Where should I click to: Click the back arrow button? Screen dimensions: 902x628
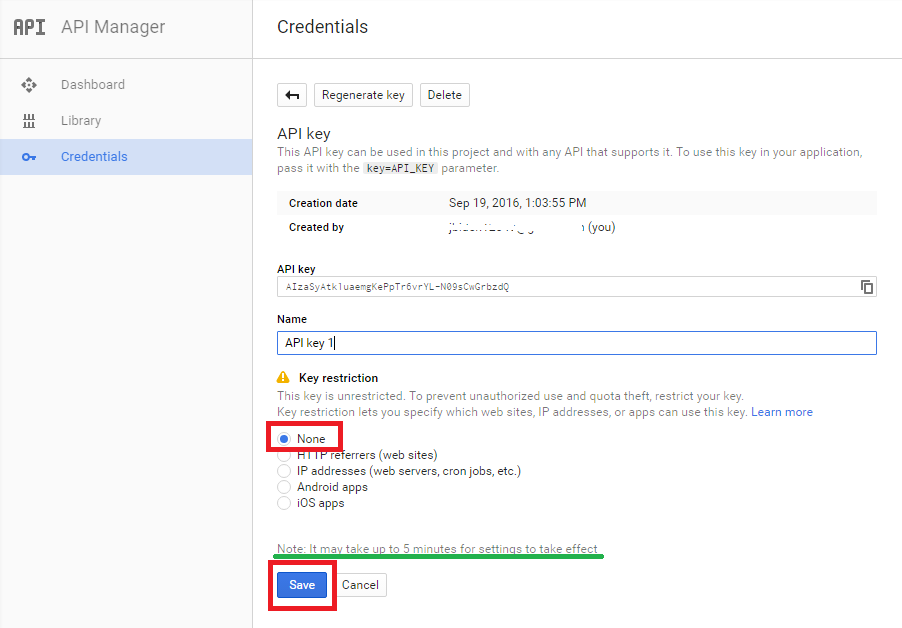pyautogui.click(x=292, y=95)
